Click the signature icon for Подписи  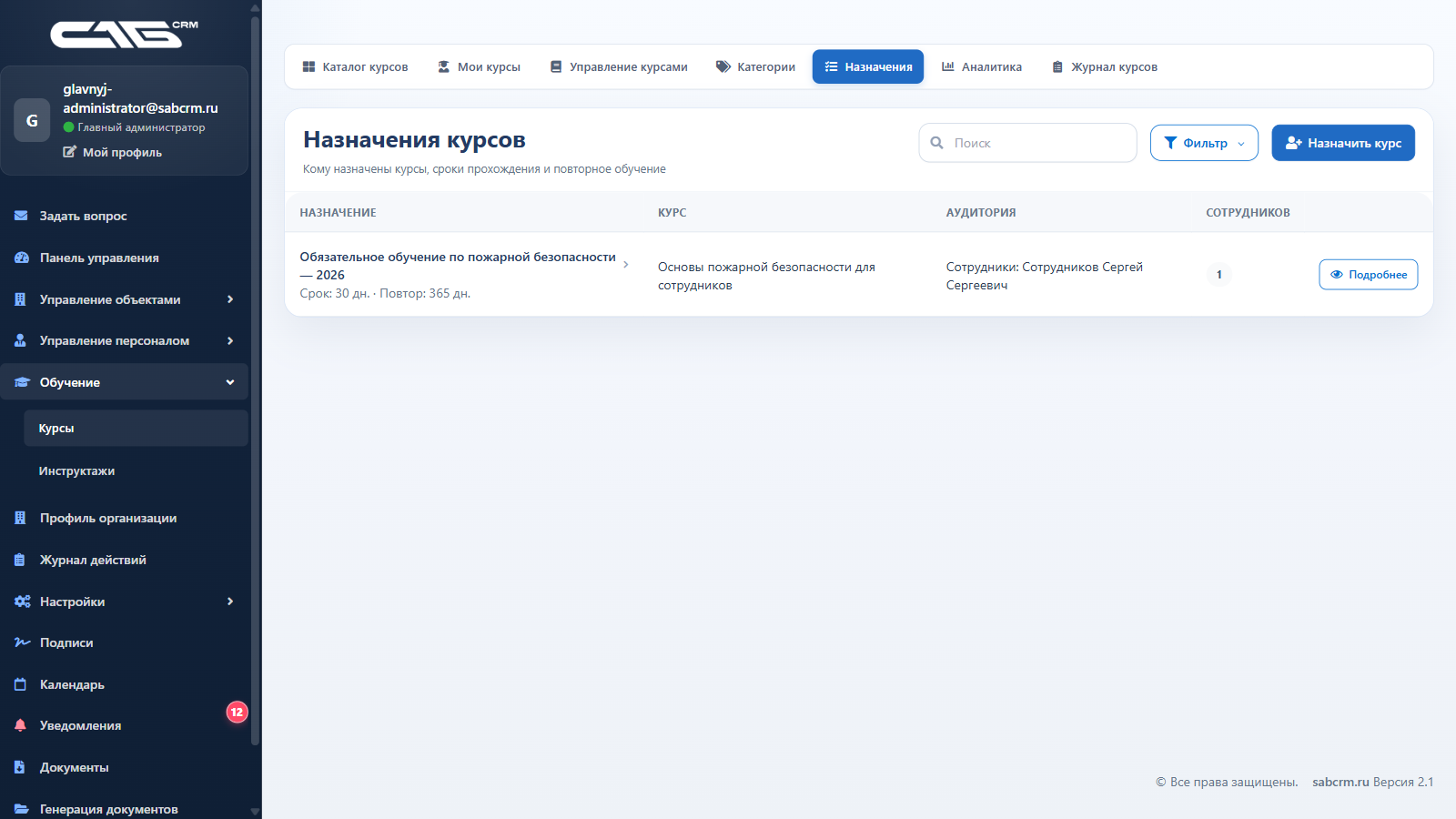point(22,642)
